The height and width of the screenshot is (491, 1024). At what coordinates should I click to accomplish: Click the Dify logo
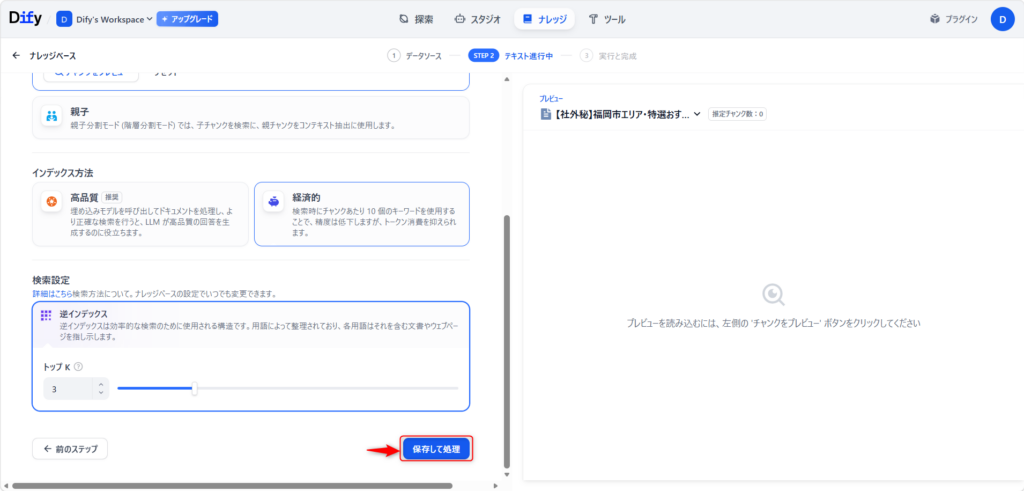26,18
